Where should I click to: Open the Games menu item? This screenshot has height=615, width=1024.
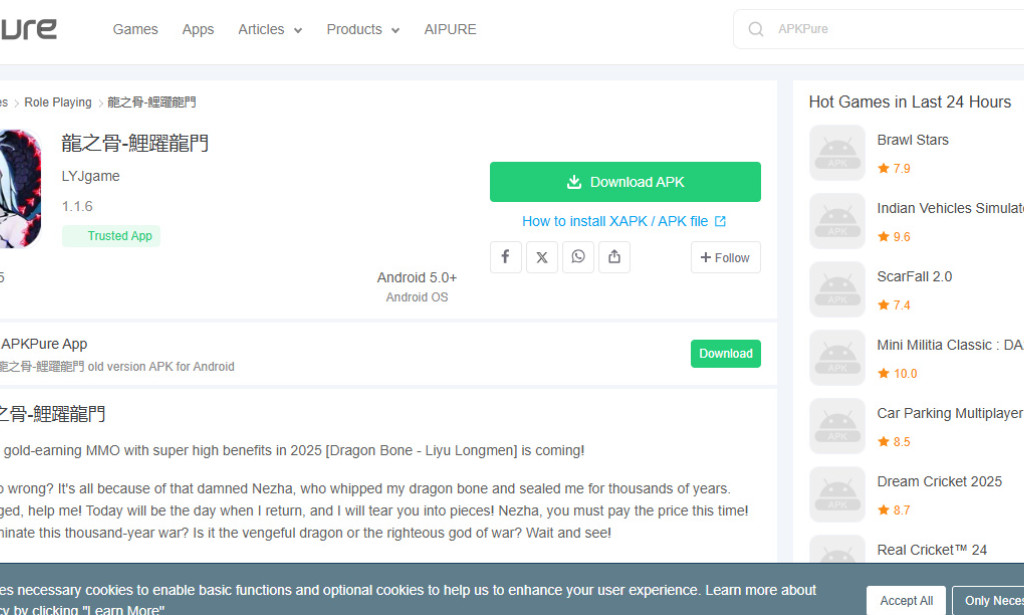tap(135, 29)
